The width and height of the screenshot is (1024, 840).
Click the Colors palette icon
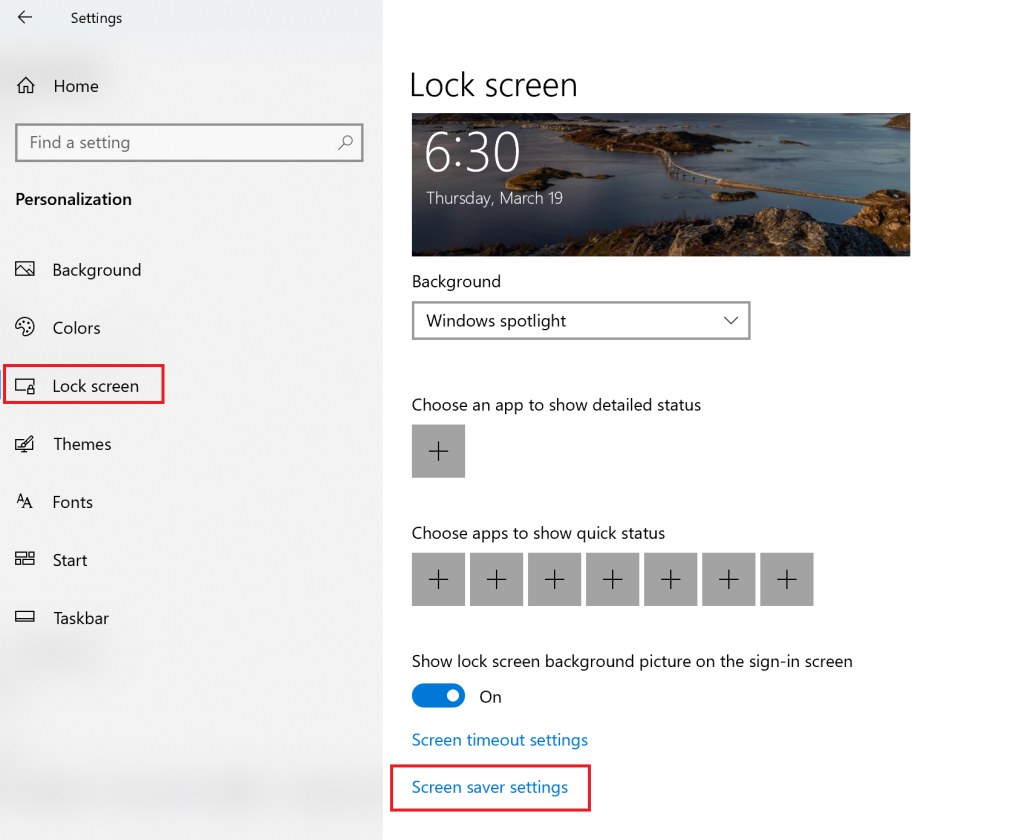click(x=25, y=327)
